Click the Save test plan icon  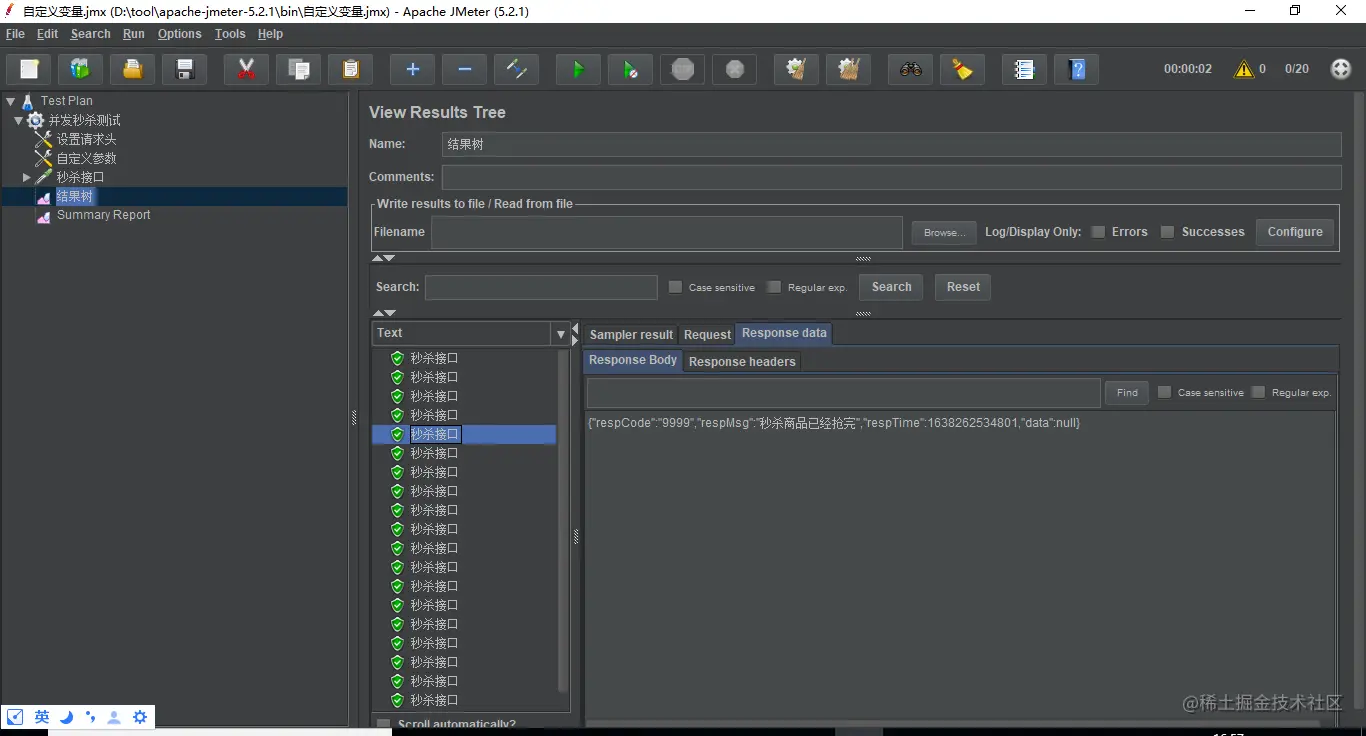point(184,69)
